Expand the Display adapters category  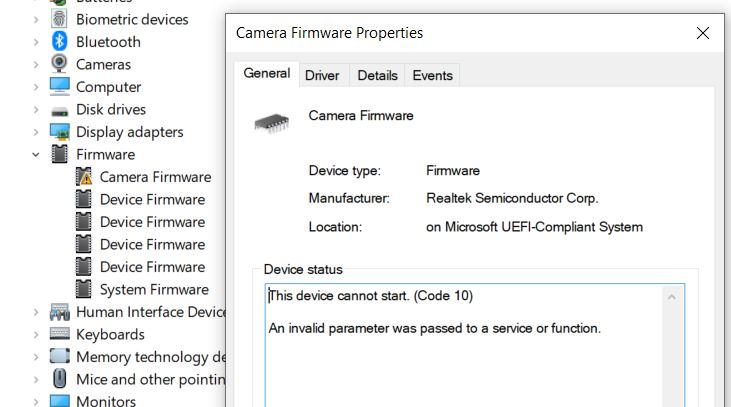click(x=36, y=132)
